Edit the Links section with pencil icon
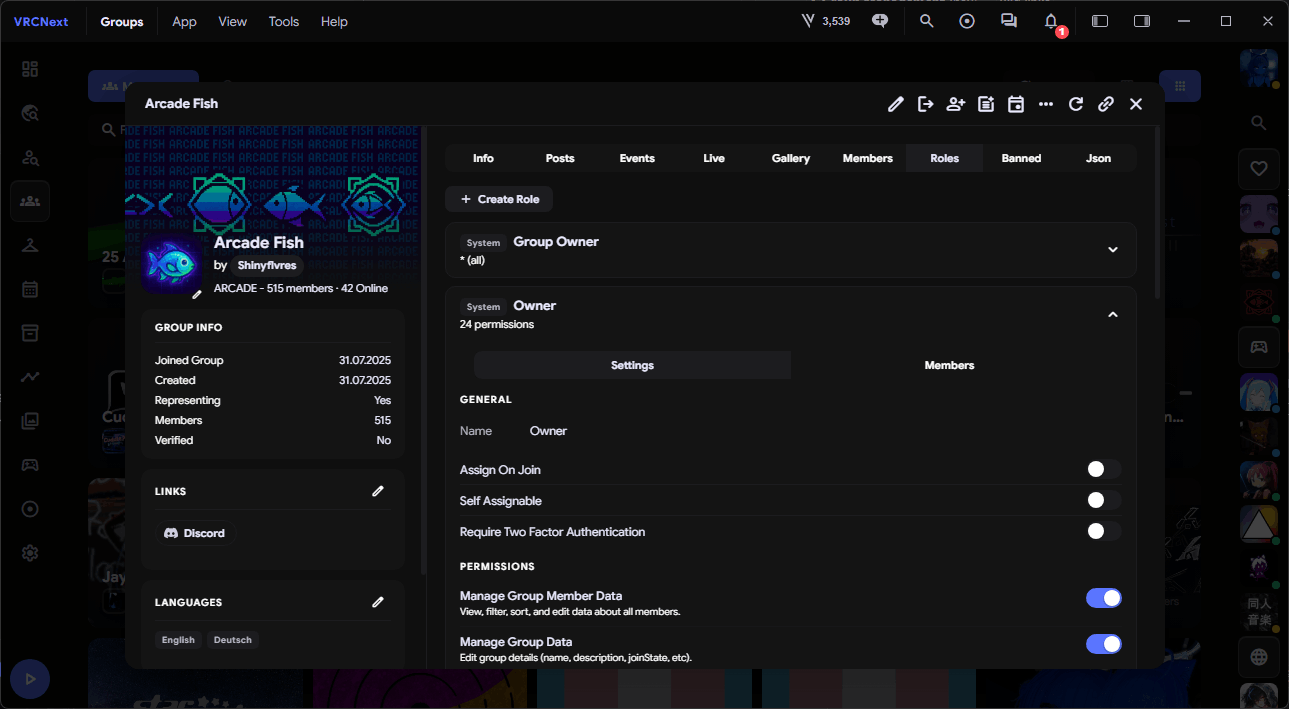The image size is (1289, 709). [378, 491]
